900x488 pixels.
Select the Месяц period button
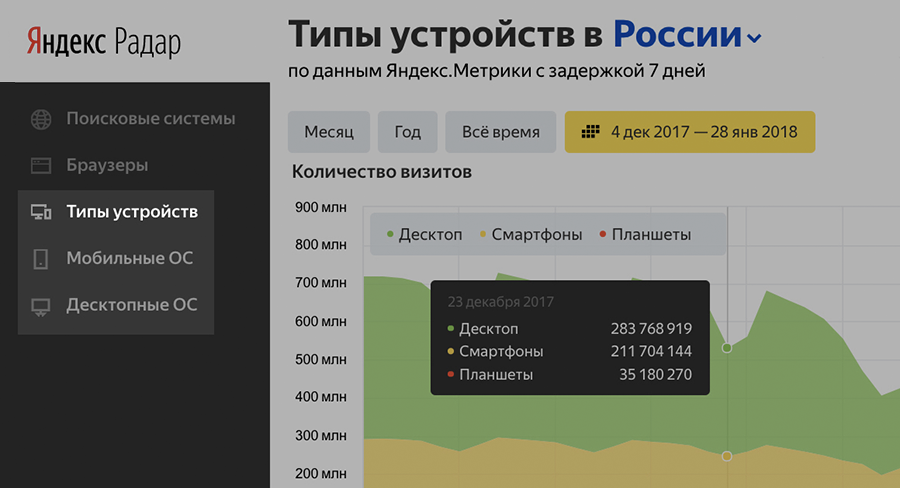tap(329, 132)
